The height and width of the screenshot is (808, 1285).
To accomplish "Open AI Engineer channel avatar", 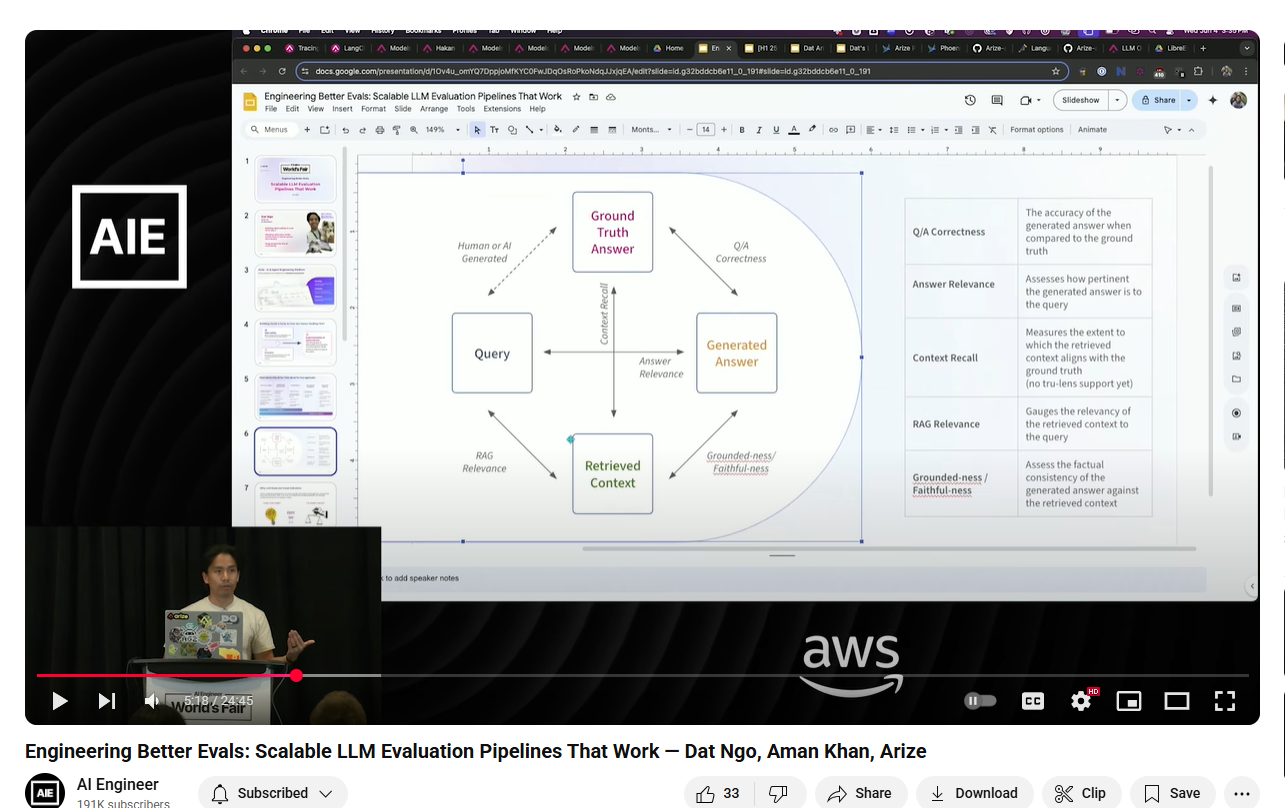I will pyautogui.click(x=45, y=791).
